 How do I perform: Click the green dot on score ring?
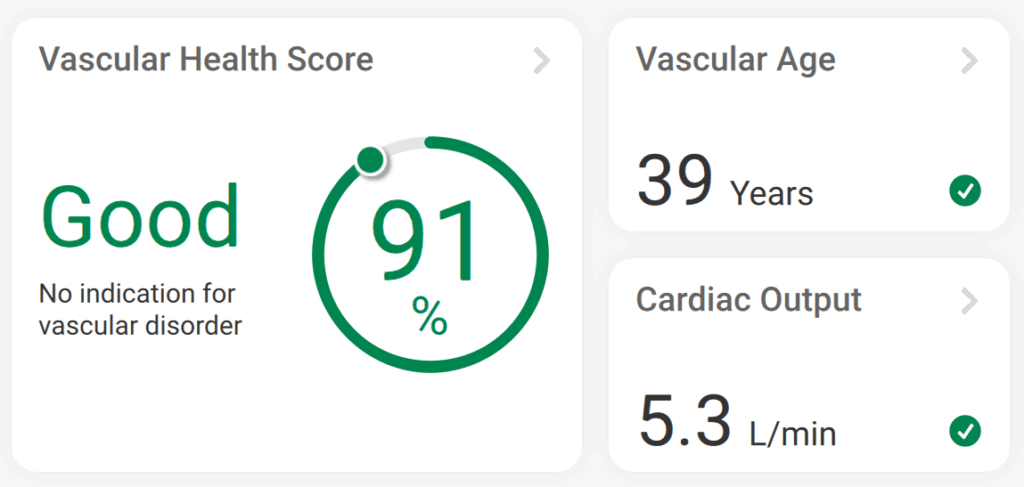(371, 158)
